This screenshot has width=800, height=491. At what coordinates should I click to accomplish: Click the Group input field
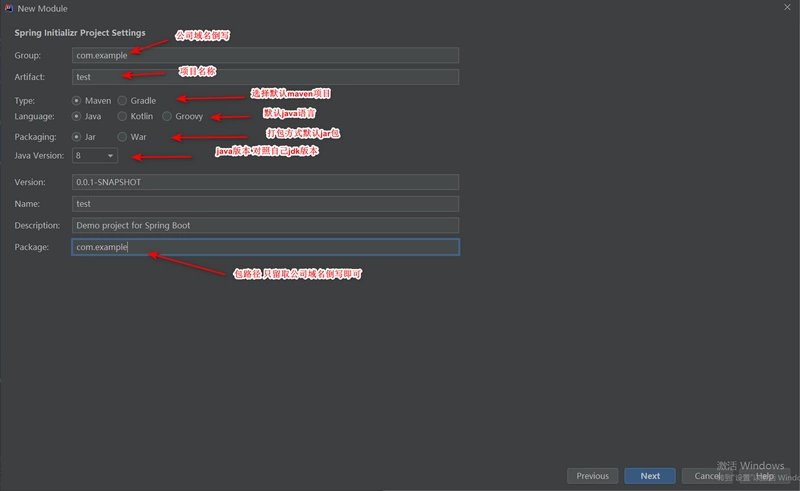click(265, 55)
